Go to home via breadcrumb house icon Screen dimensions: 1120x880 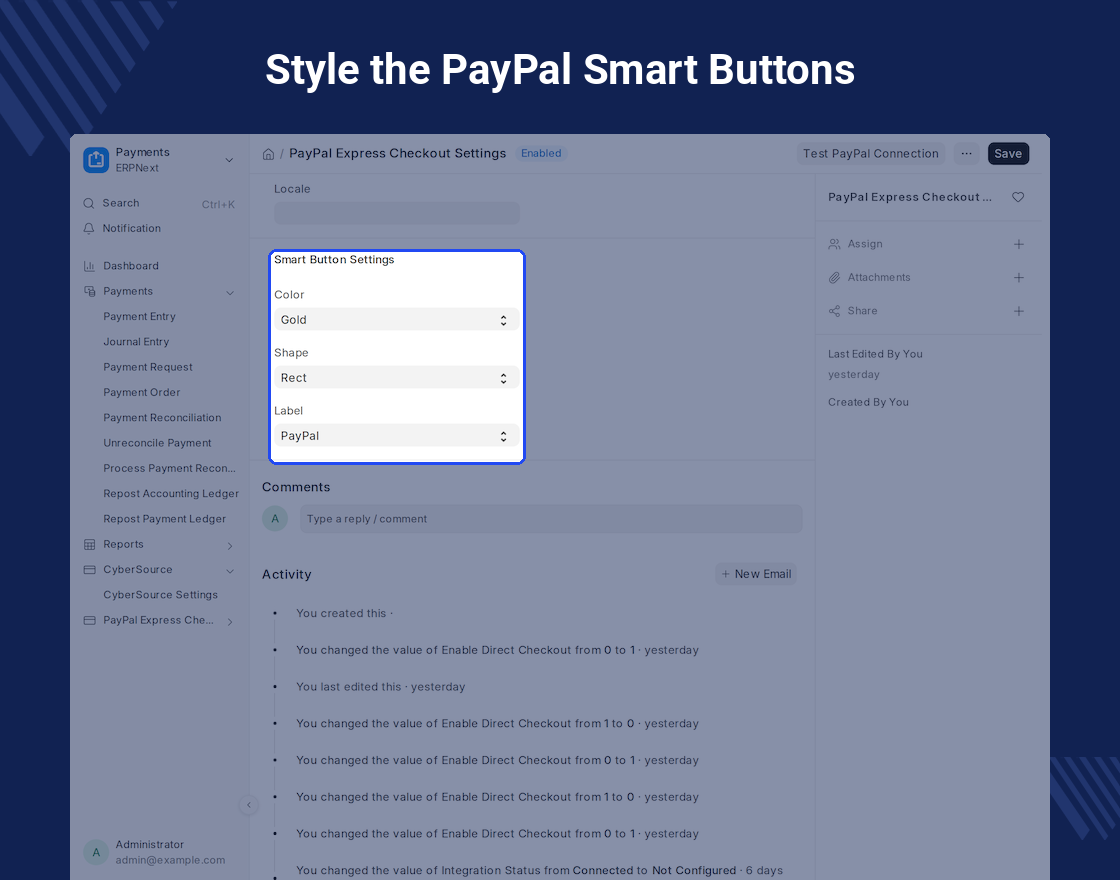pyautogui.click(x=269, y=154)
